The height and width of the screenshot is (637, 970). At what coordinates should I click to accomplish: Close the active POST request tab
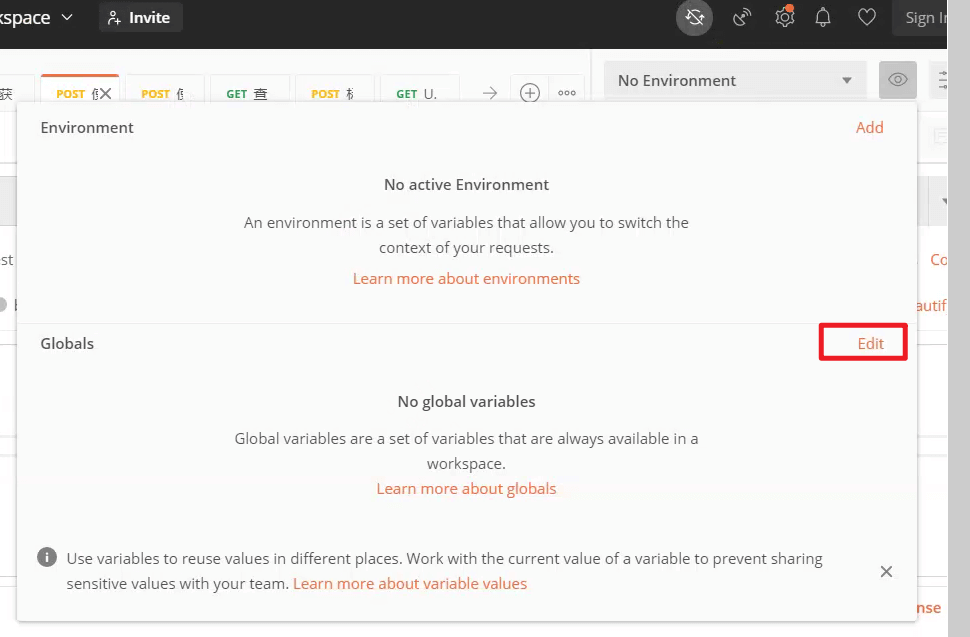point(105,94)
